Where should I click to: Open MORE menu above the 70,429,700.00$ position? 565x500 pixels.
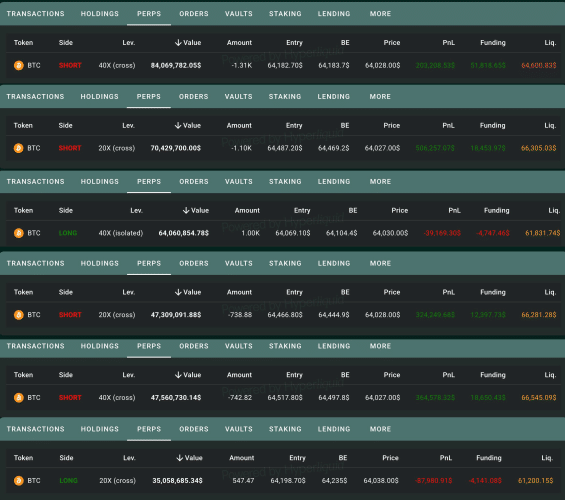tap(380, 97)
